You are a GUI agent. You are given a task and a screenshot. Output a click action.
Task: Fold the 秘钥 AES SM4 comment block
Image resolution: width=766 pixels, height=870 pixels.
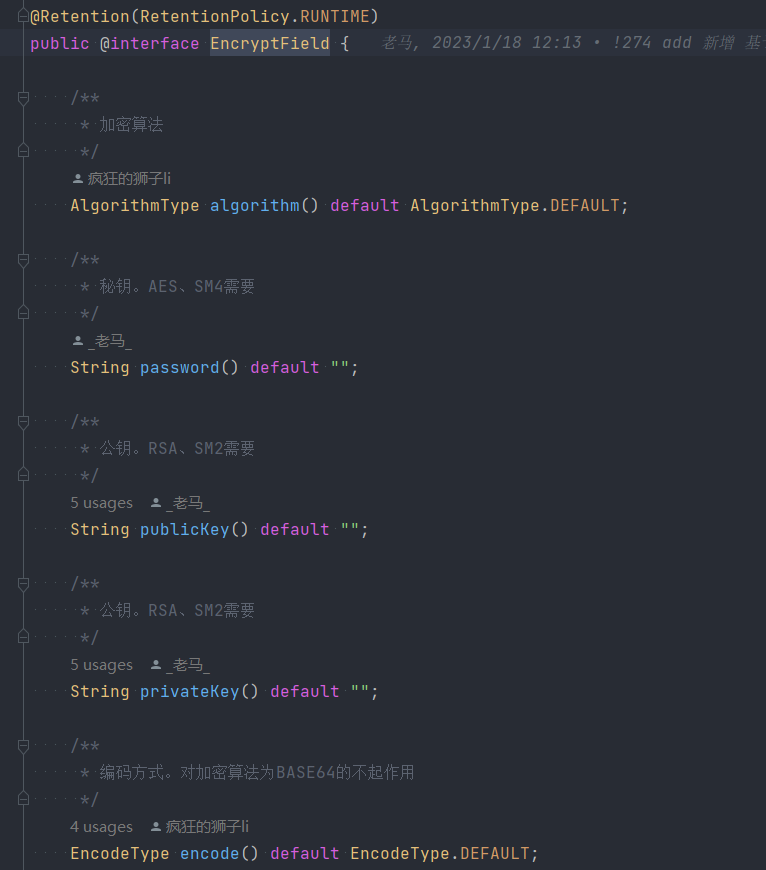23,260
